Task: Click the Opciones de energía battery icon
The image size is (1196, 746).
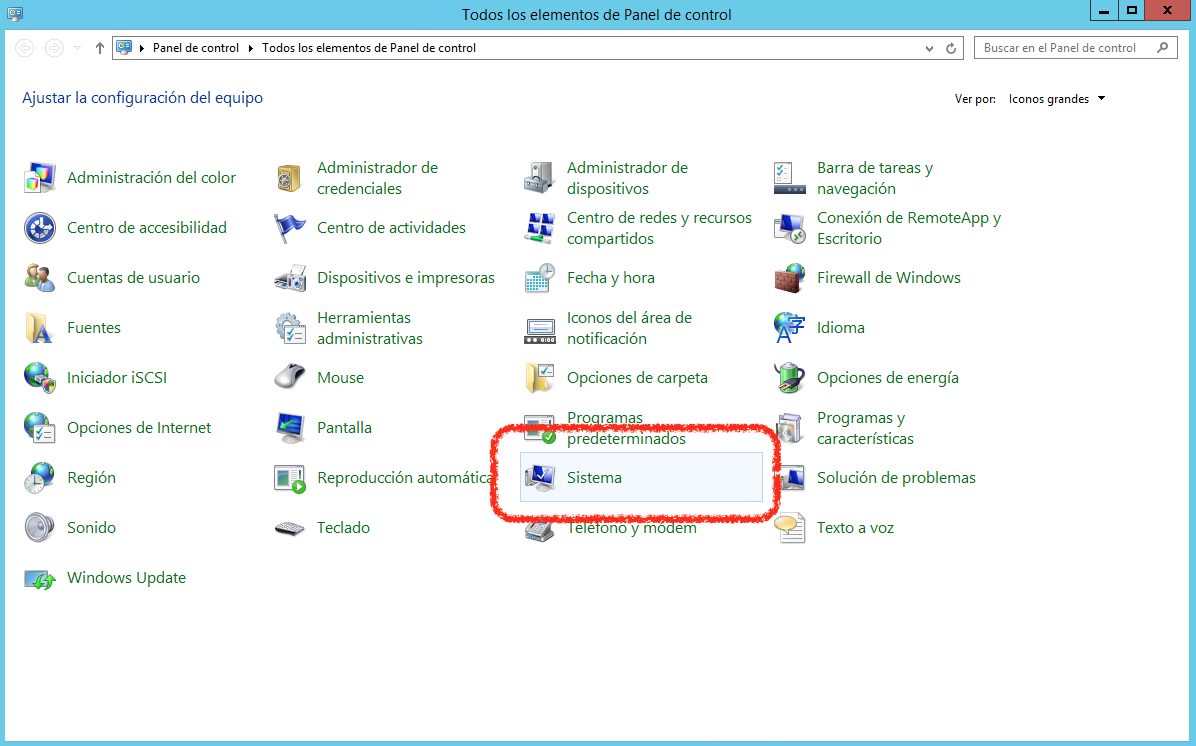Action: (789, 378)
